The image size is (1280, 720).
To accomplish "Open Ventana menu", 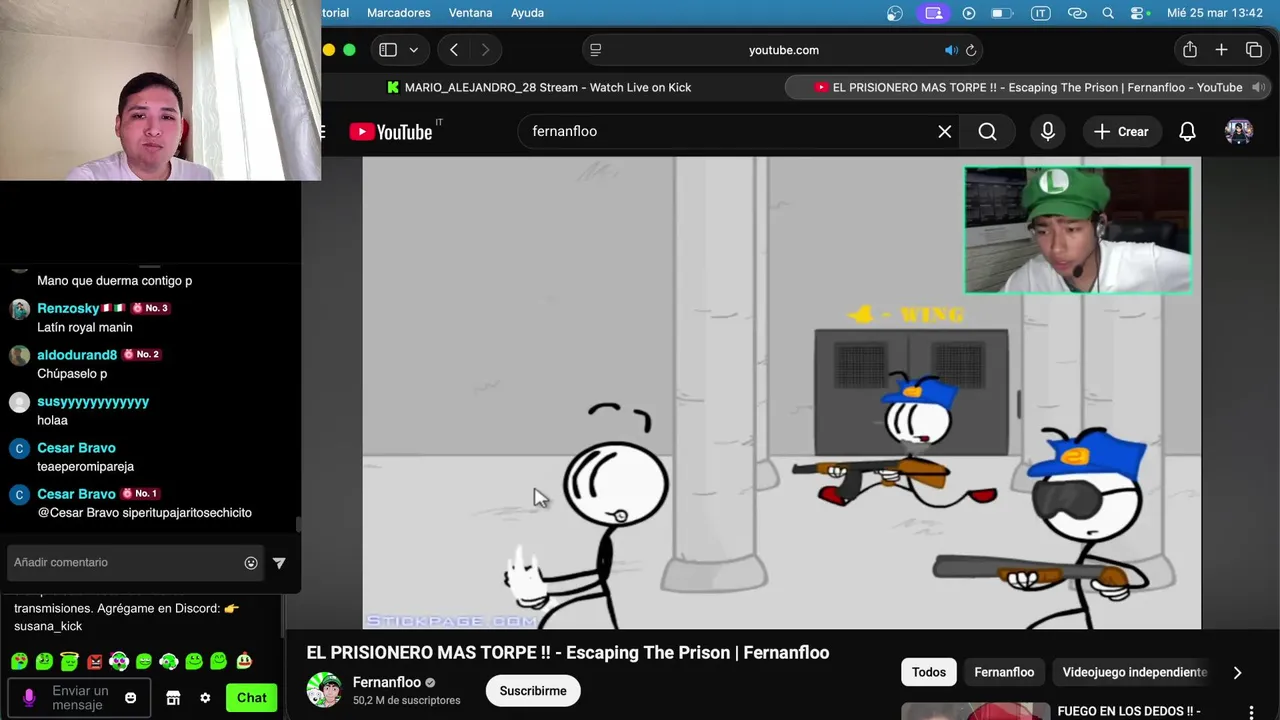I will pos(470,13).
